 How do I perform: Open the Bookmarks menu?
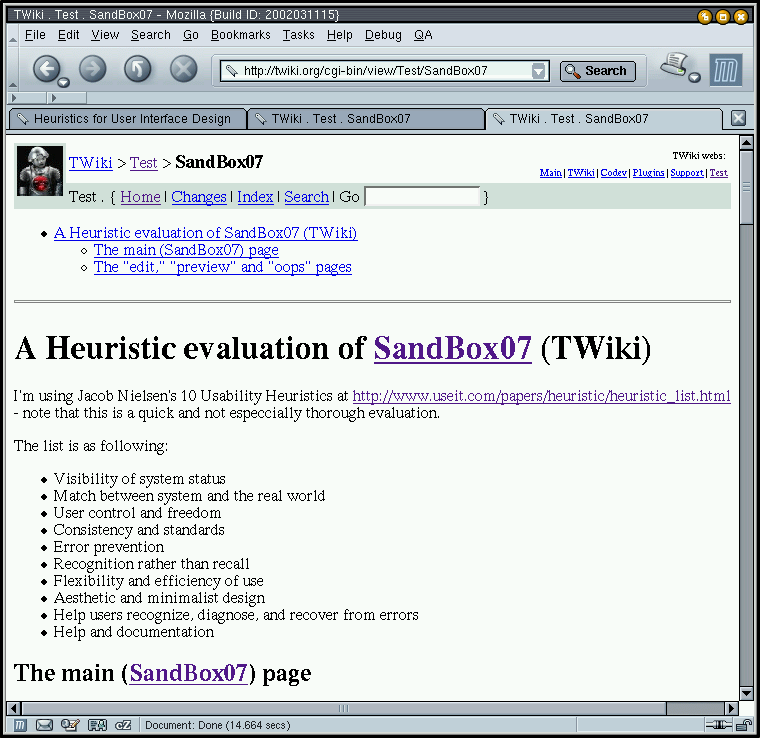240,35
